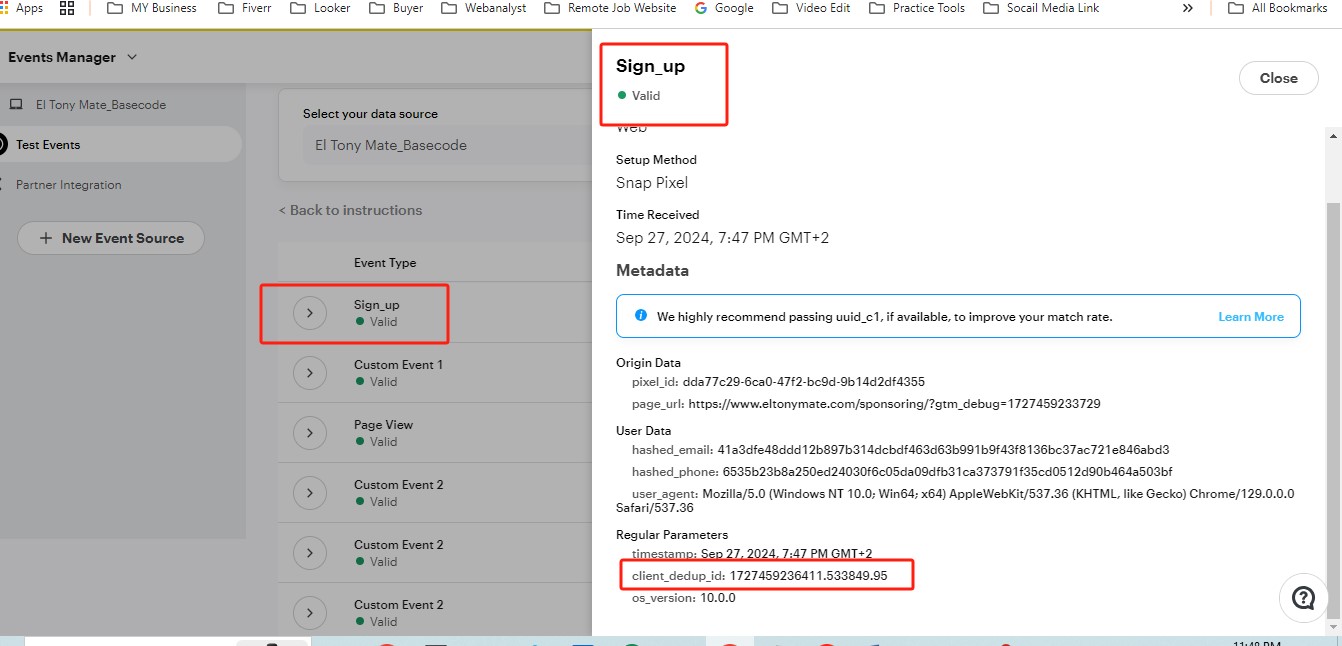Click the timestamp value under Regular Parameters
The image size is (1342, 646).
pos(787,554)
